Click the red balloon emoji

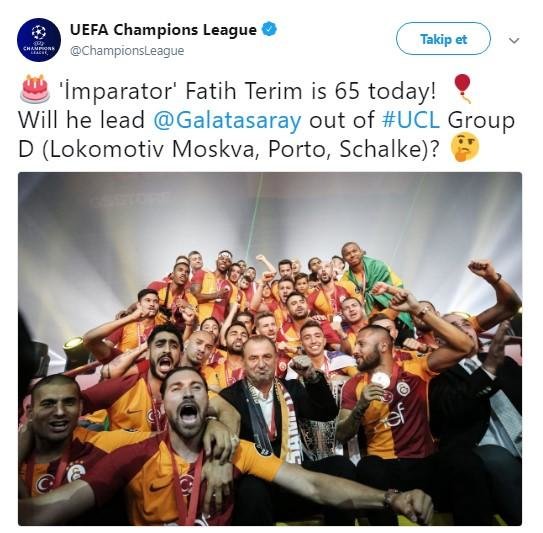coord(463,89)
